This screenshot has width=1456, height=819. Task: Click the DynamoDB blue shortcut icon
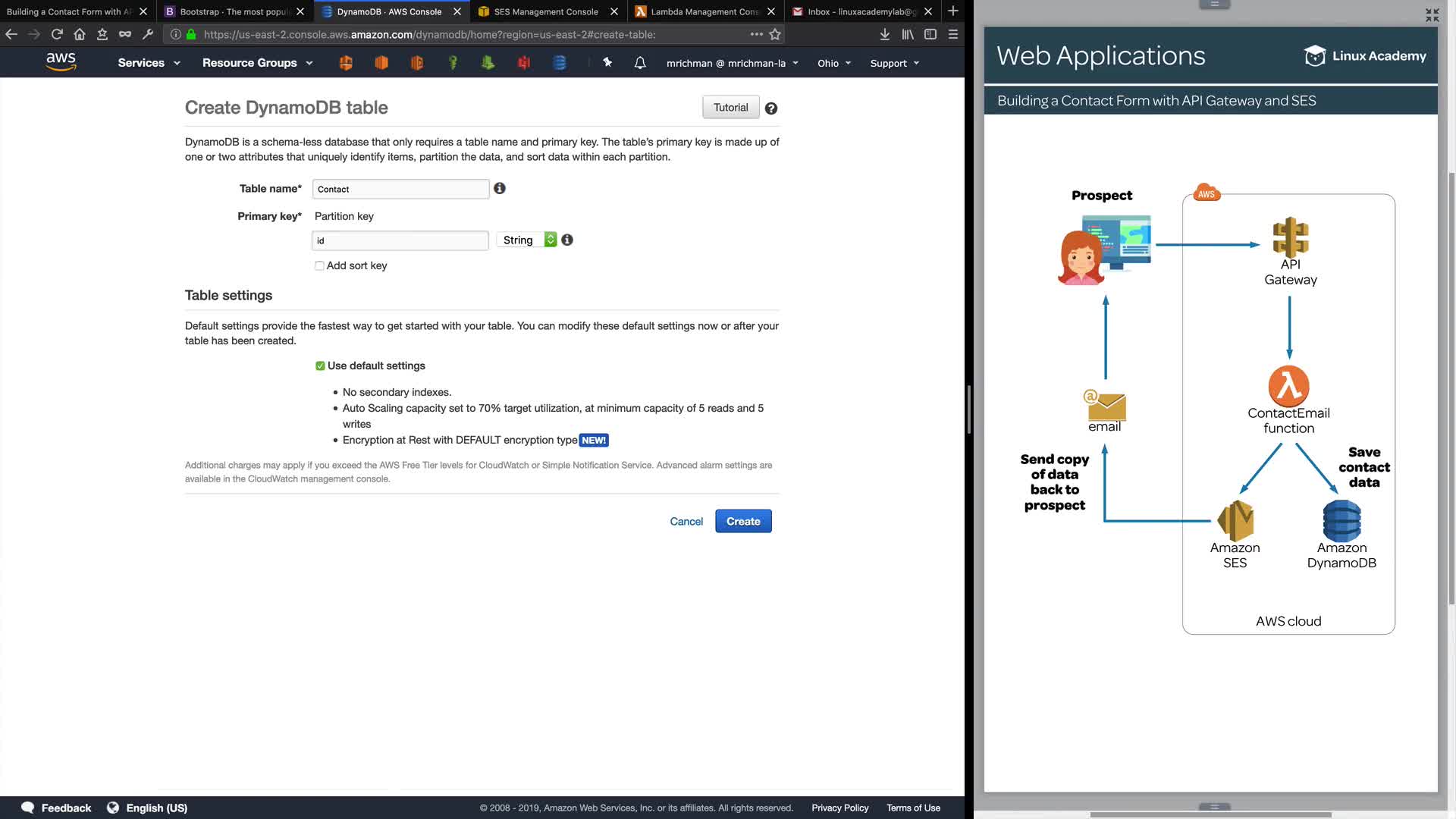(560, 63)
